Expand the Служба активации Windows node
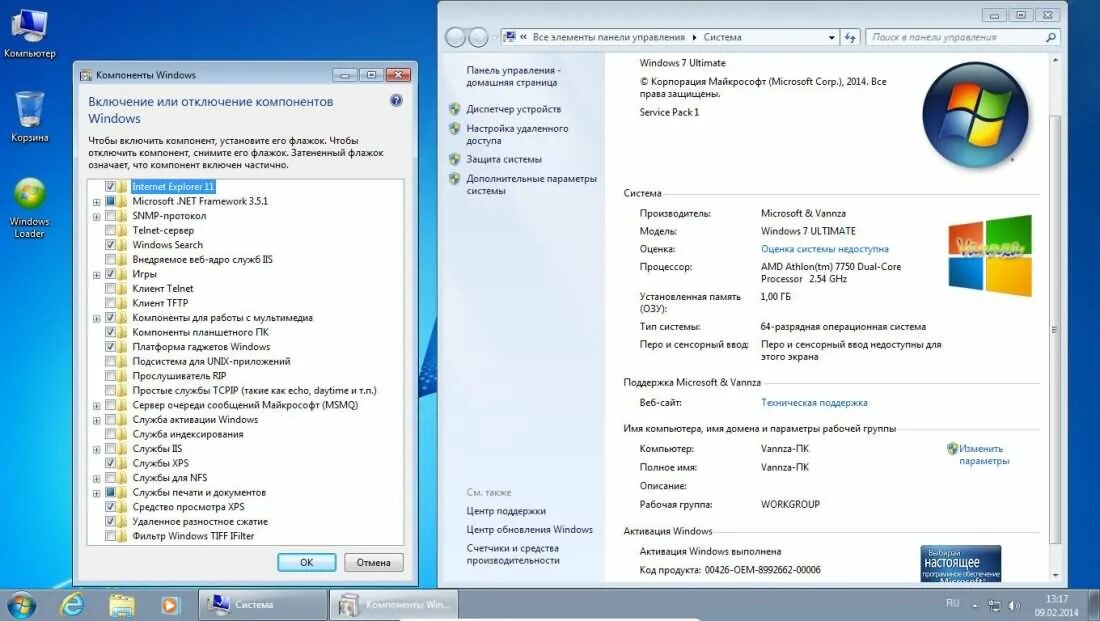Image resolution: width=1100 pixels, height=621 pixels. click(97, 420)
